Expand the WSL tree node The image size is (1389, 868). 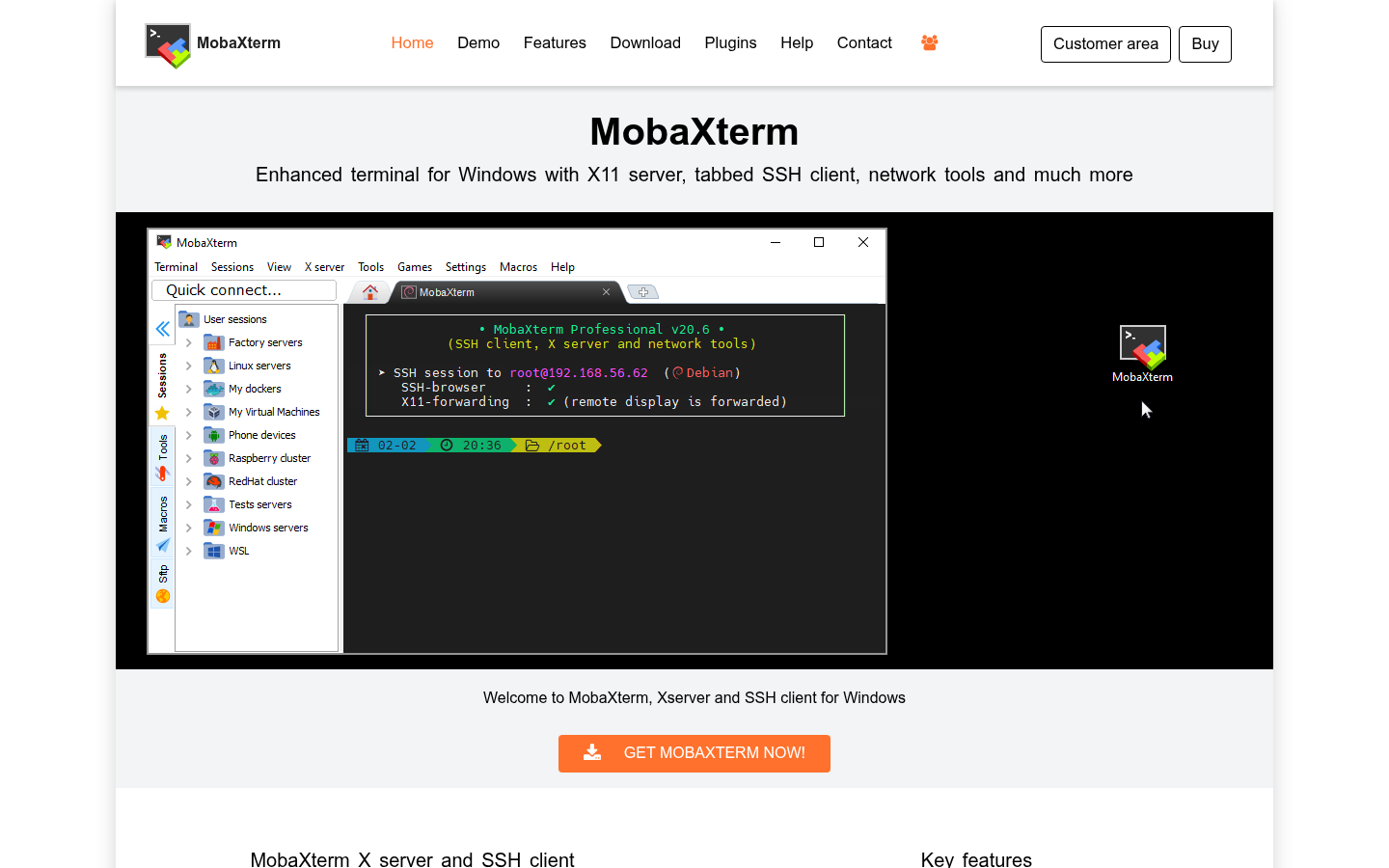click(x=189, y=551)
